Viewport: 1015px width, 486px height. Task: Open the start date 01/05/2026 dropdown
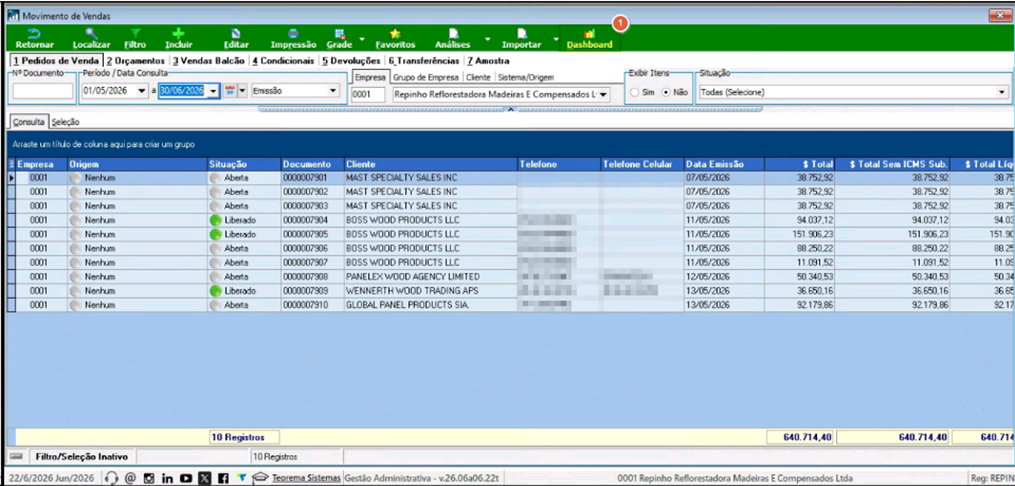tap(142, 91)
